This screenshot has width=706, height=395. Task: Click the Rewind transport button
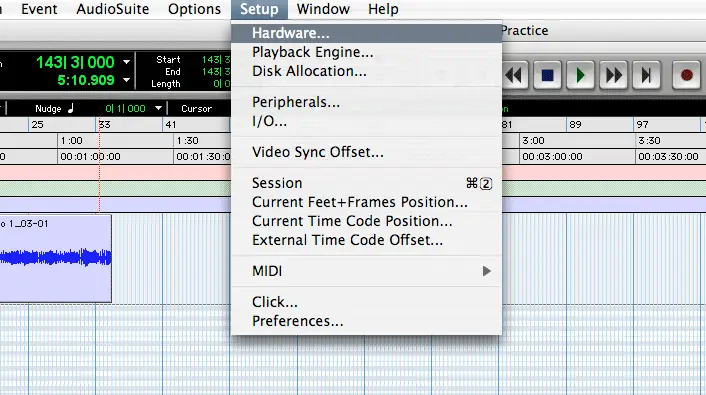click(x=514, y=75)
